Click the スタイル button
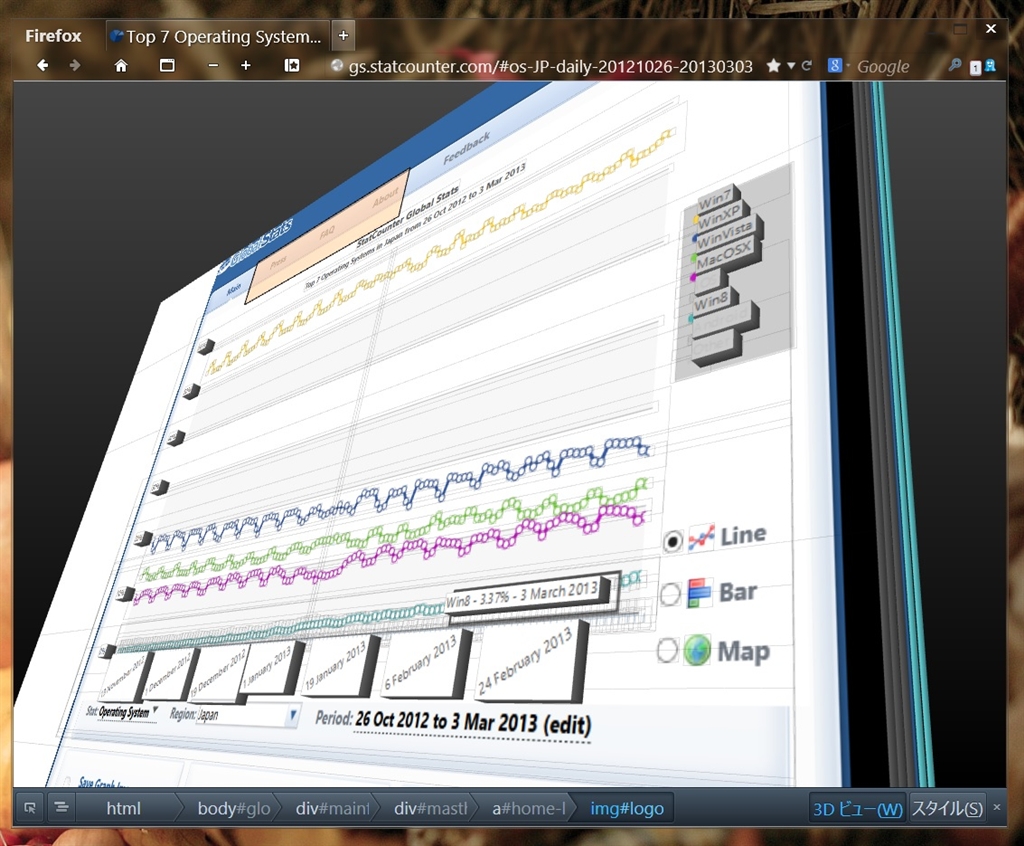The width and height of the screenshot is (1024, 846). coord(946,808)
